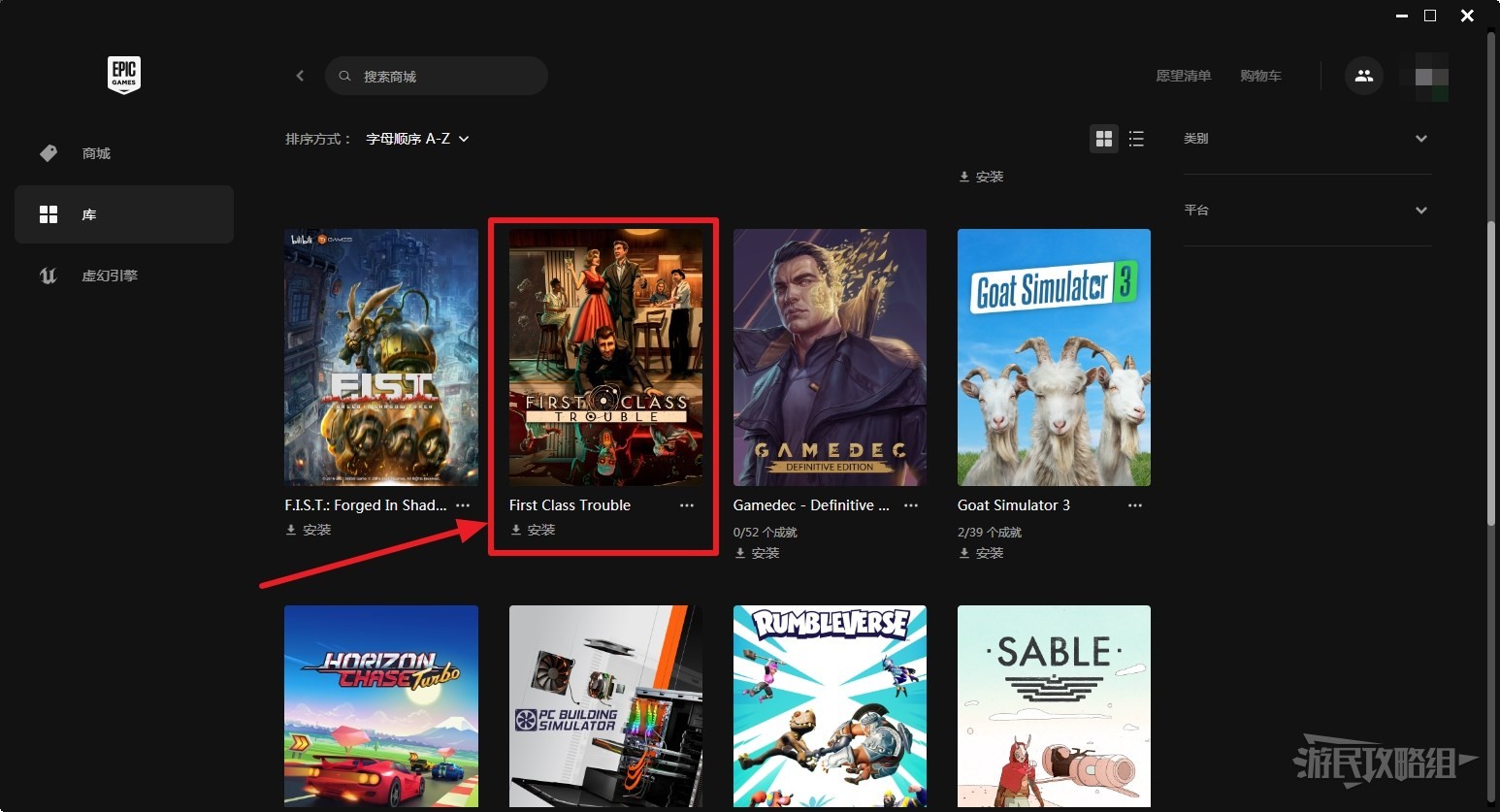Click the First Class Trouble title
The height and width of the screenshot is (812, 1500).
(570, 505)
